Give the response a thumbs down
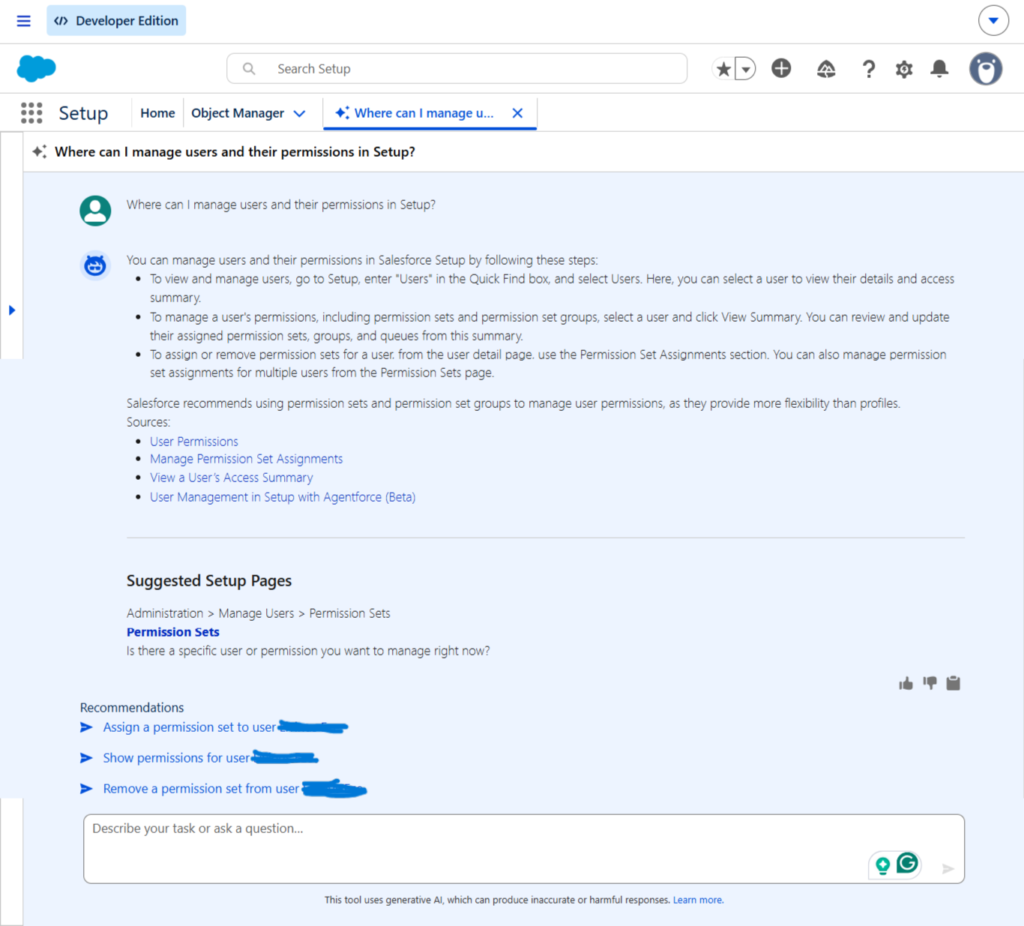 [930, 684]
